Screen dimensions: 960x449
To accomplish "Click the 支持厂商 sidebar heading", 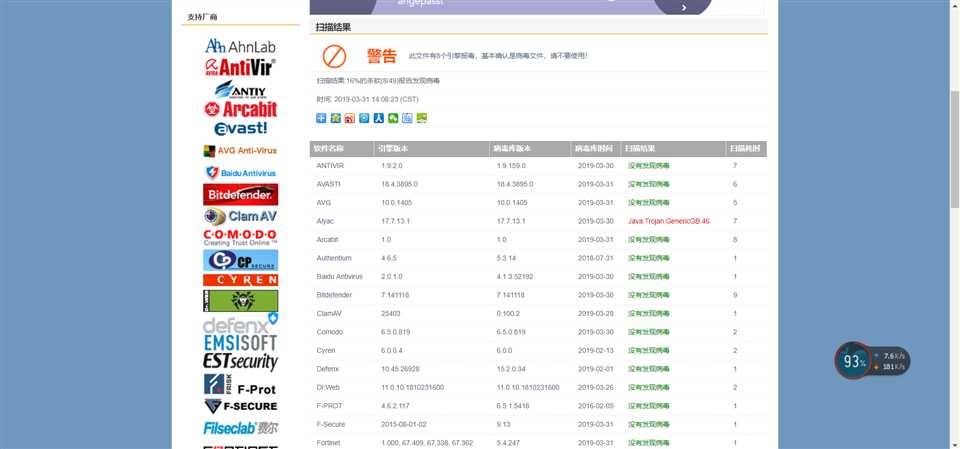I will tap(203, 17).
